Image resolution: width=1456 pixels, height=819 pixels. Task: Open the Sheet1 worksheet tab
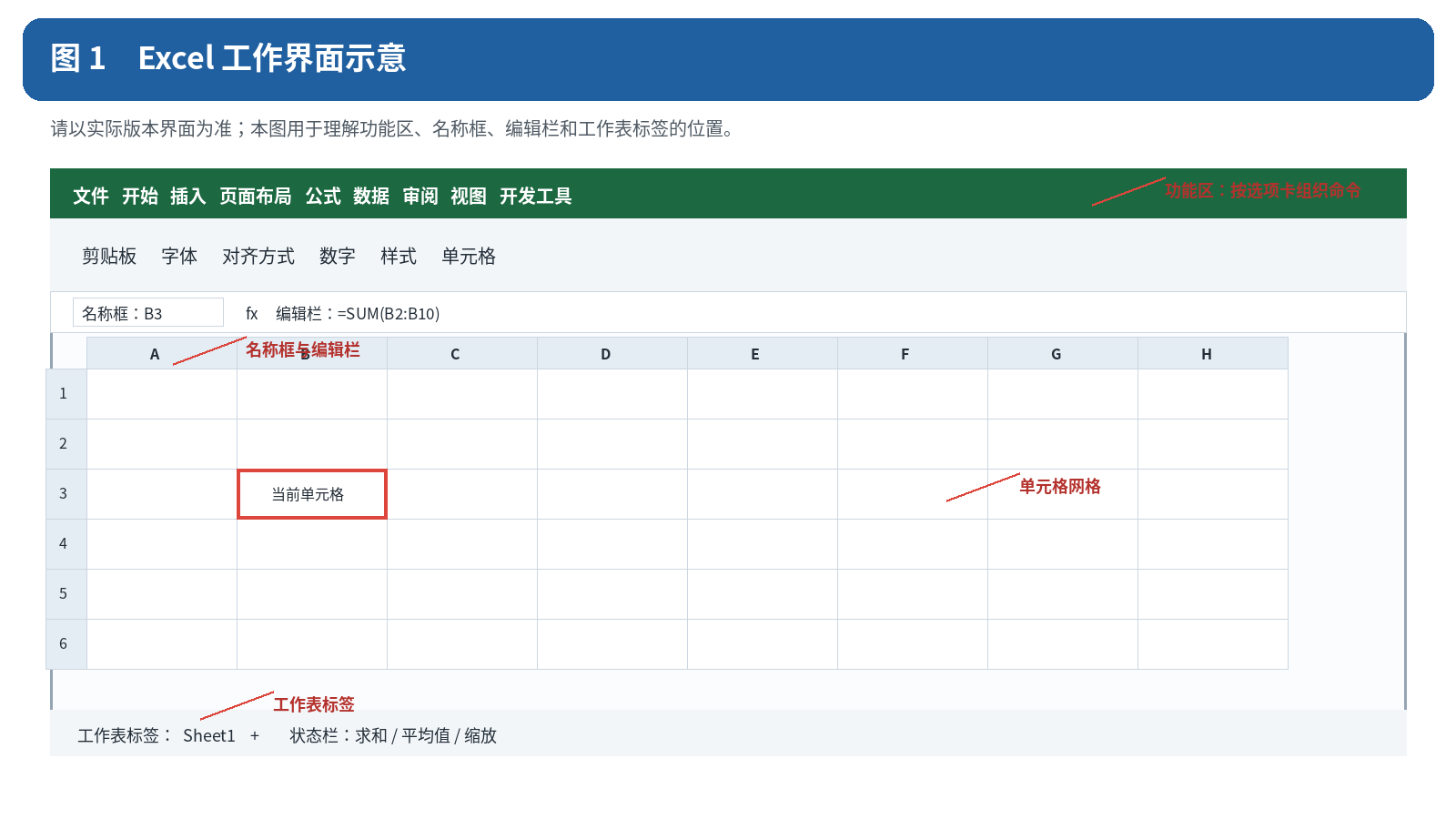[x=209, y=735]
